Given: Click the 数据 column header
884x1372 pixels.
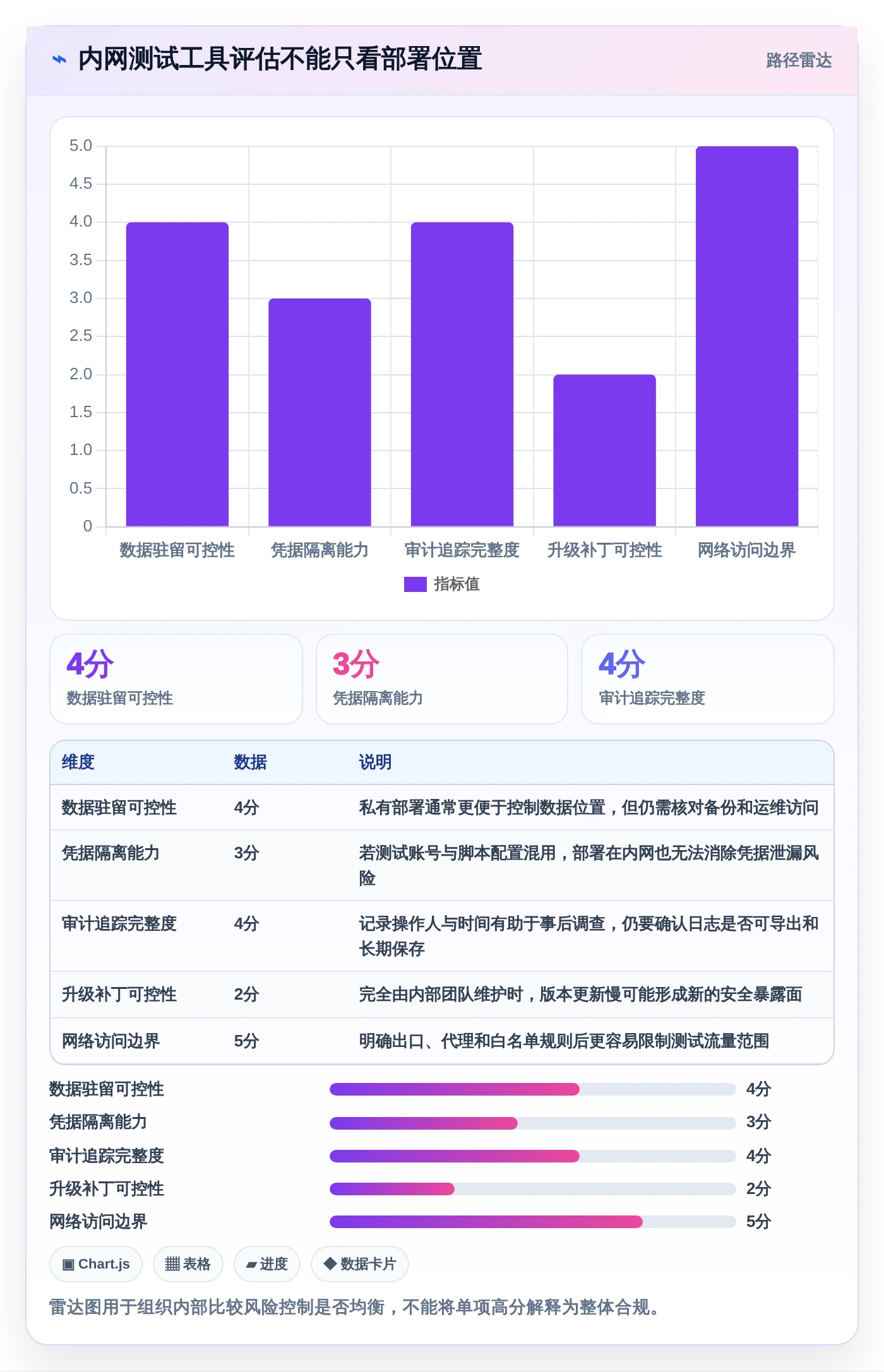Looking at the screenshot, I should click(251, 762).
